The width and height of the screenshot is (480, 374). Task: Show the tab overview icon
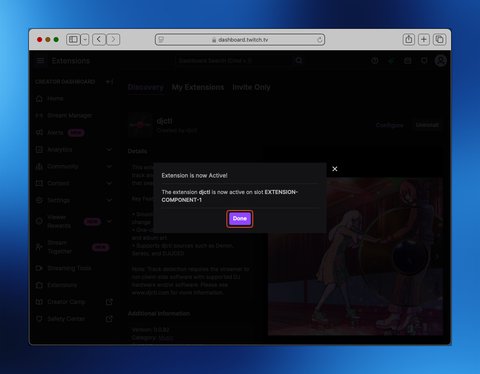[x=439, y=40]
